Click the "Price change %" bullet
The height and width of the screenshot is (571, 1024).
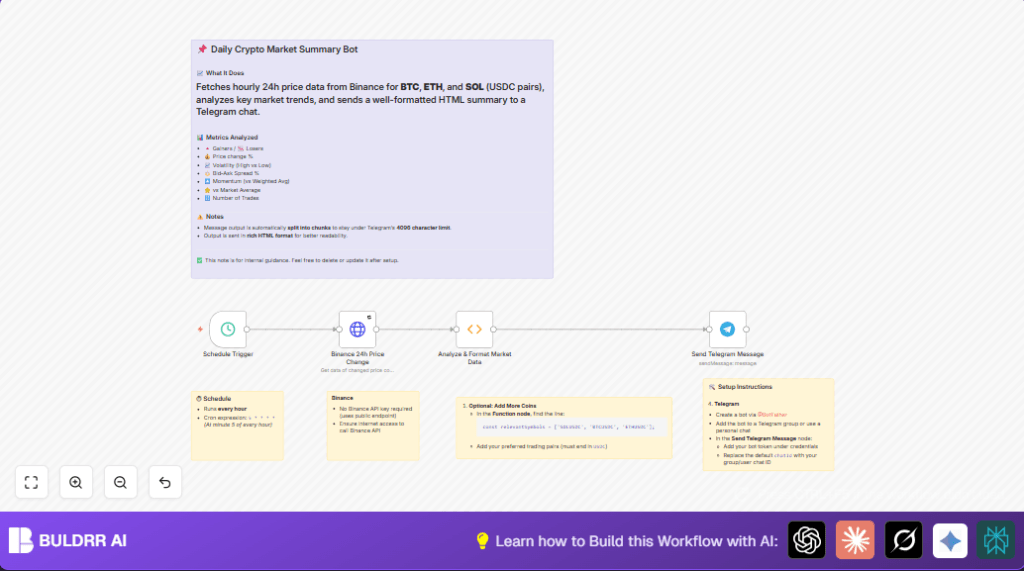click(x=232, y=156)
